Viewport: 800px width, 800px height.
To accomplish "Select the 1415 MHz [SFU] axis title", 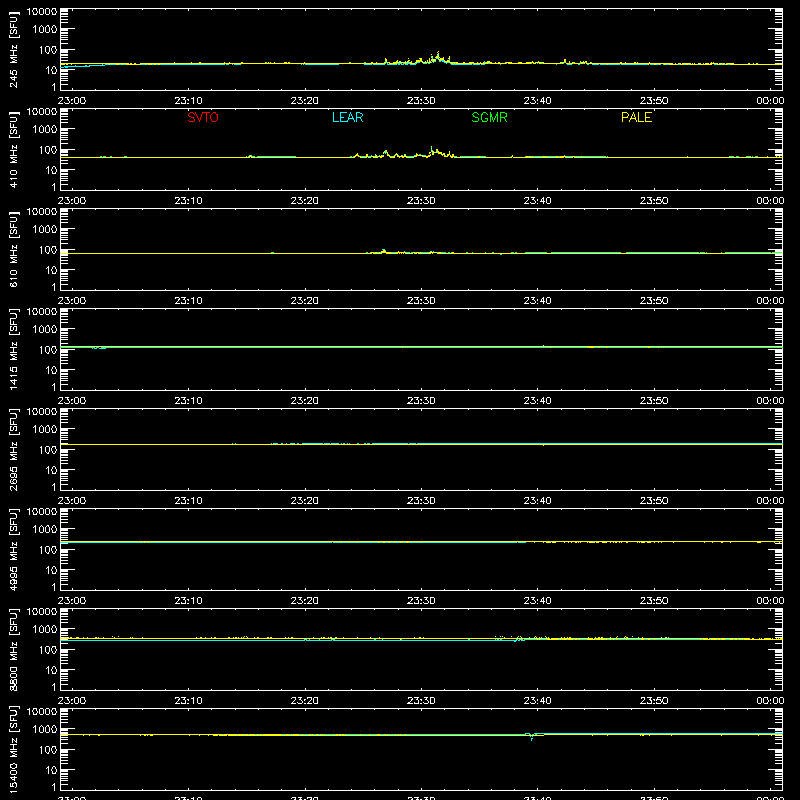I will click(14, 349).
